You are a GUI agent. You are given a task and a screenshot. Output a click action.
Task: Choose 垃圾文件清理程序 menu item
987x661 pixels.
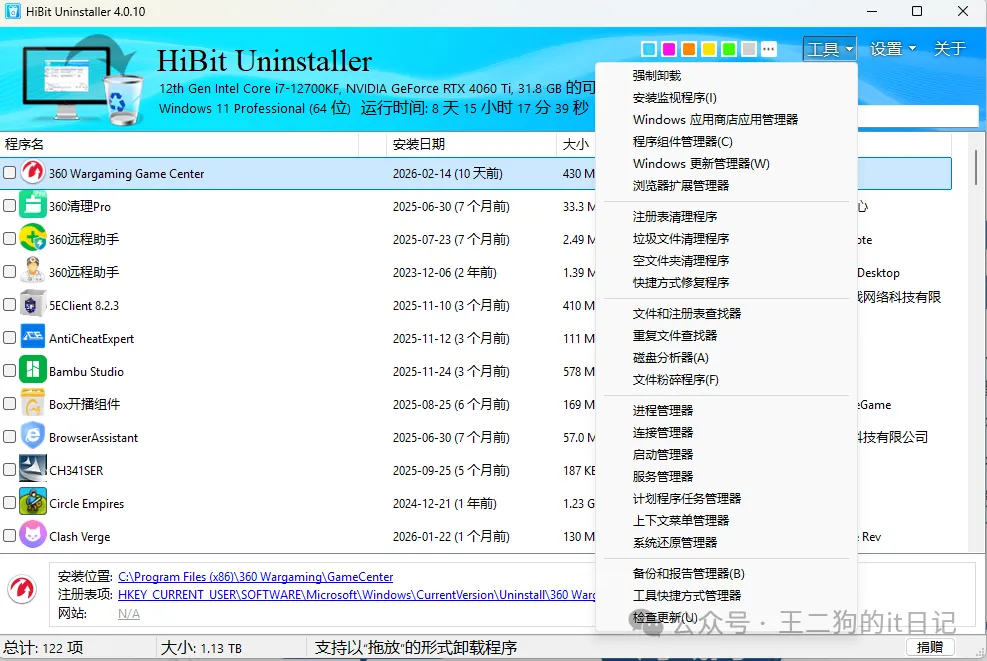point(680,239)
